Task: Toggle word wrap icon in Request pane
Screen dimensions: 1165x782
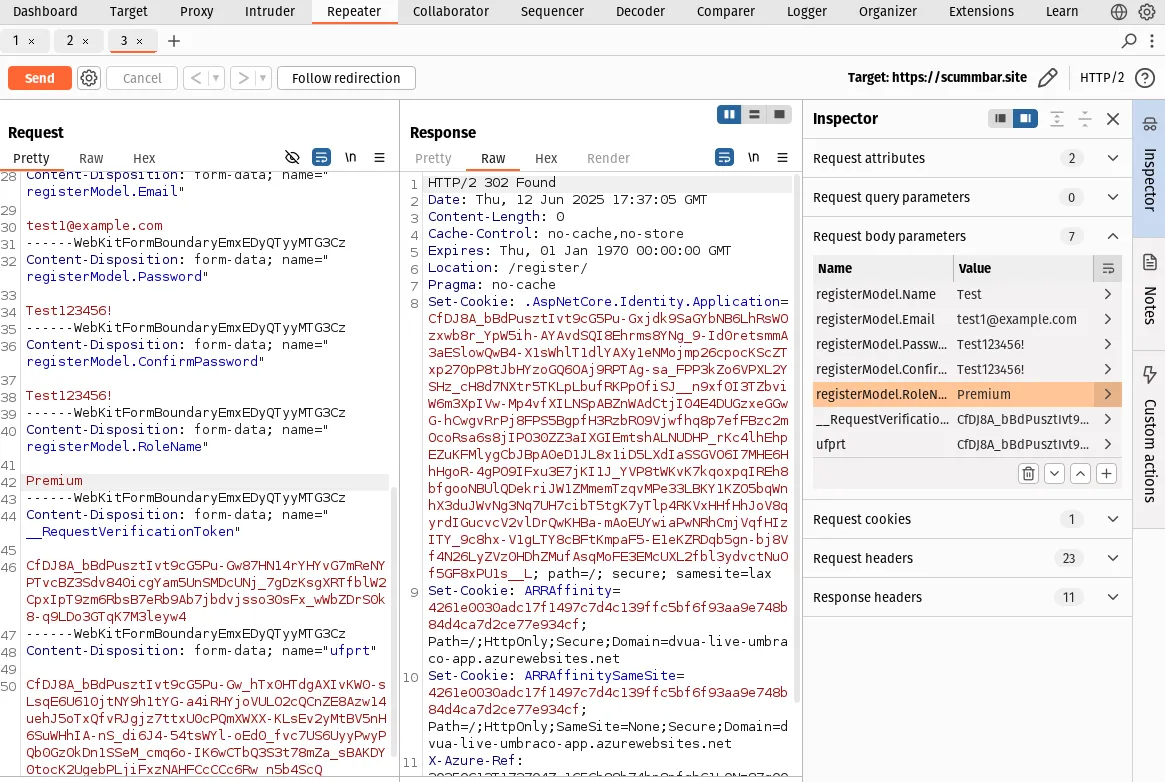Action: [x=321, y=157]
